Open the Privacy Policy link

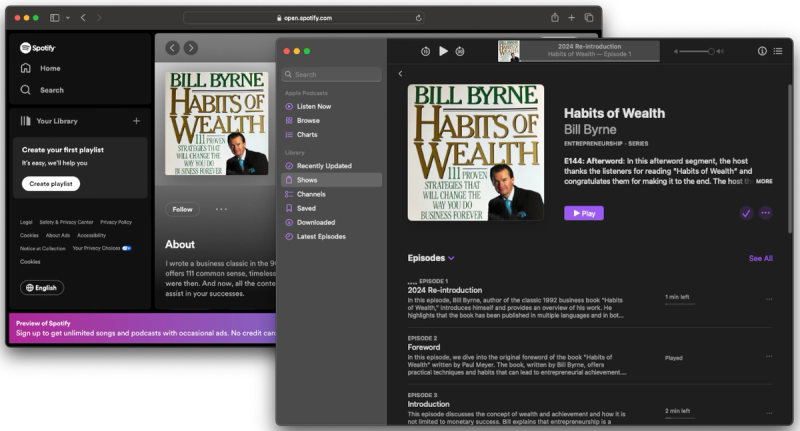(x=116, y=222)
